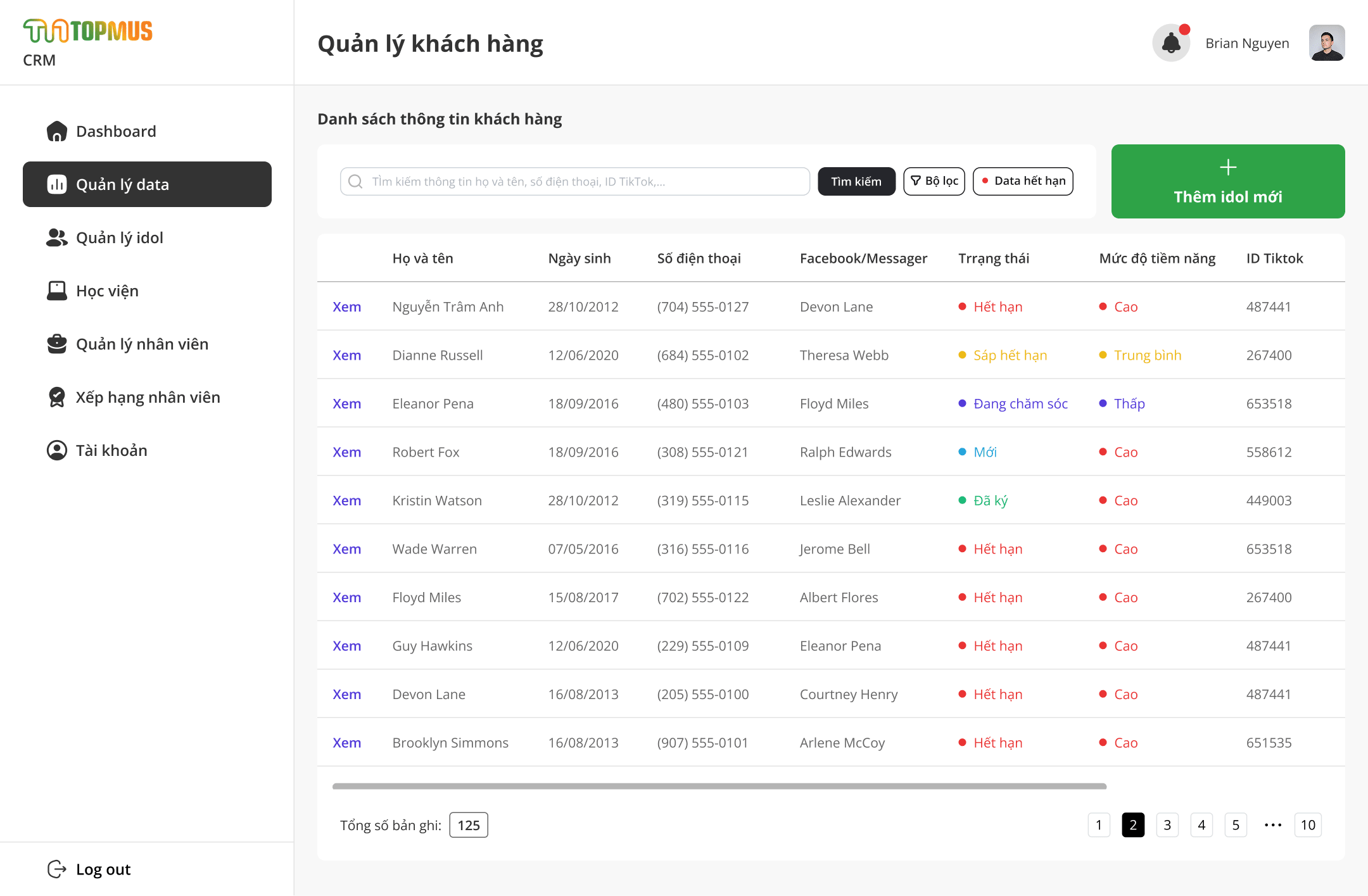Click the Thêm idol mới button

pyautogui.click(x=1228, y=181)
